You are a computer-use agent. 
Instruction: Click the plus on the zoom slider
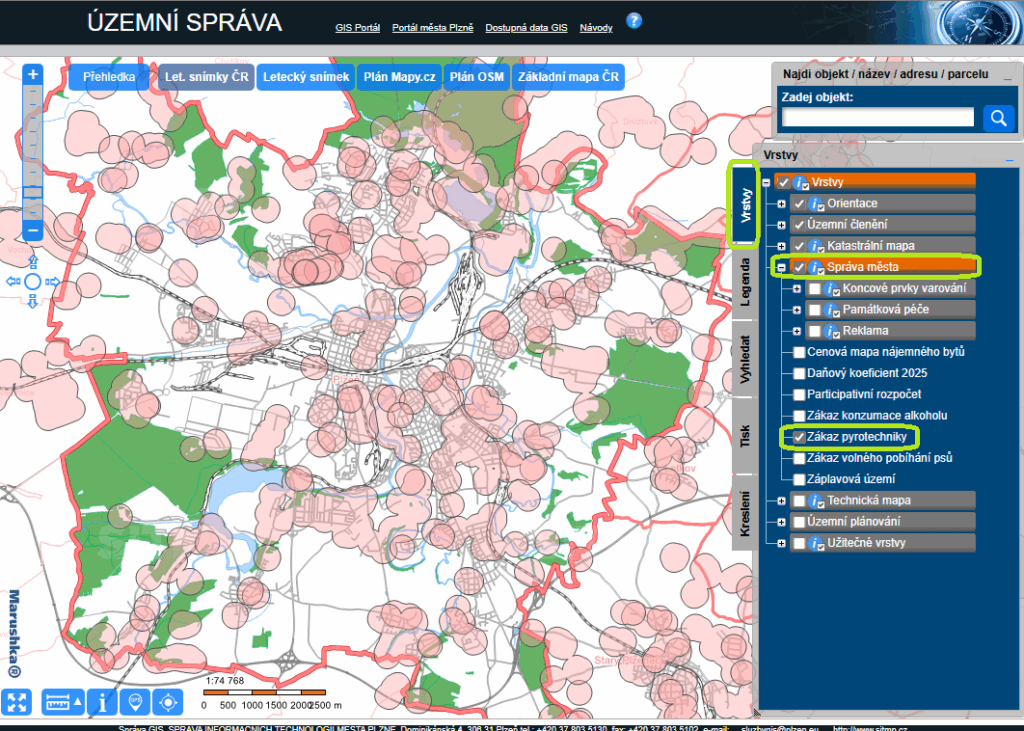(32, 73)
